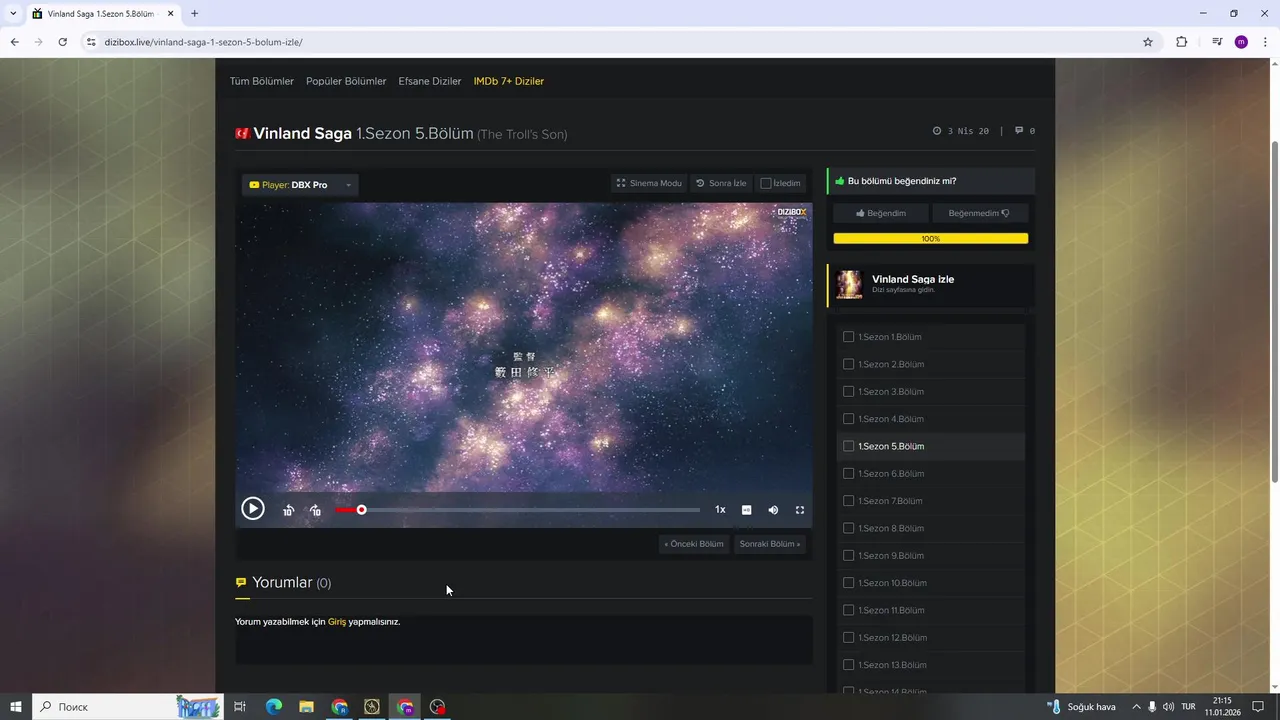Show hidden system tray icons
The width and height of the screenshot is (1280, 720).
coord(1135,707)
